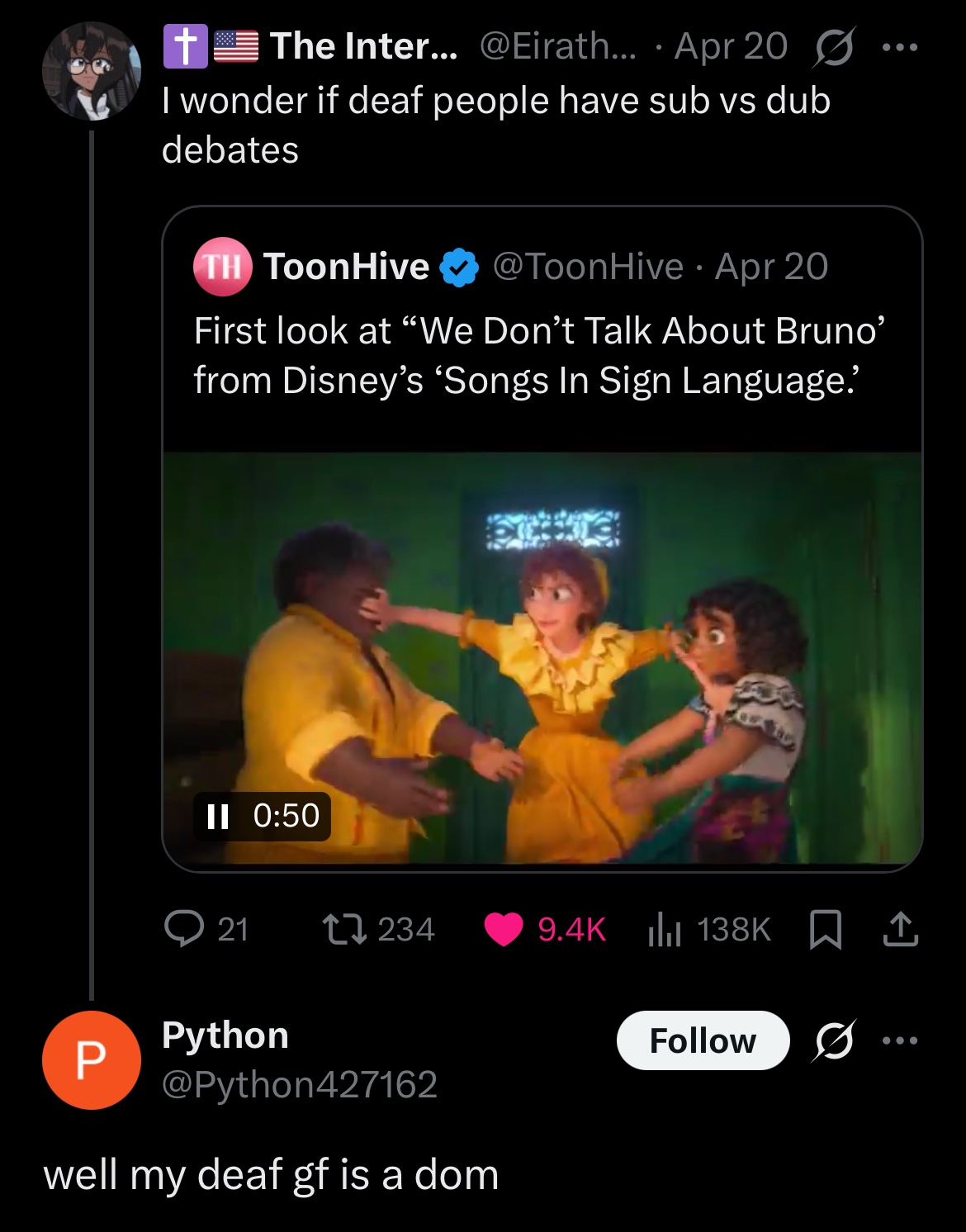The width and height of the screenshot is (966, 1232).
Task: Open Grok icon on the top tweet
Action: [834, 48]
